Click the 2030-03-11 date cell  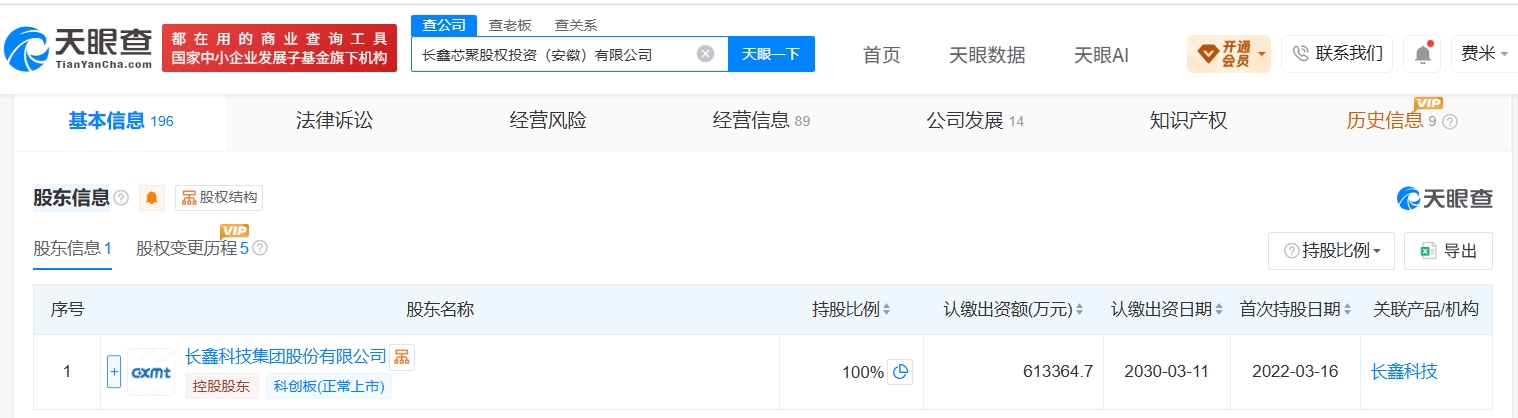point(1167,372)
